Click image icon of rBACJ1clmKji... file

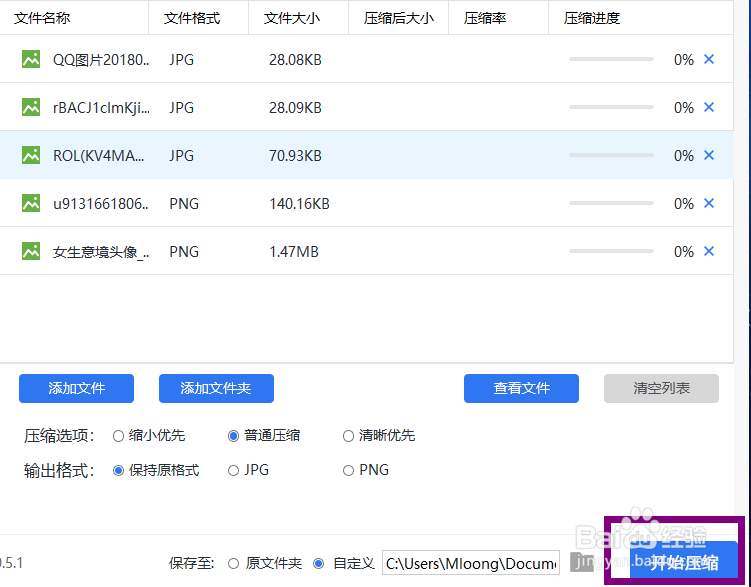click(x=31, y=107)
